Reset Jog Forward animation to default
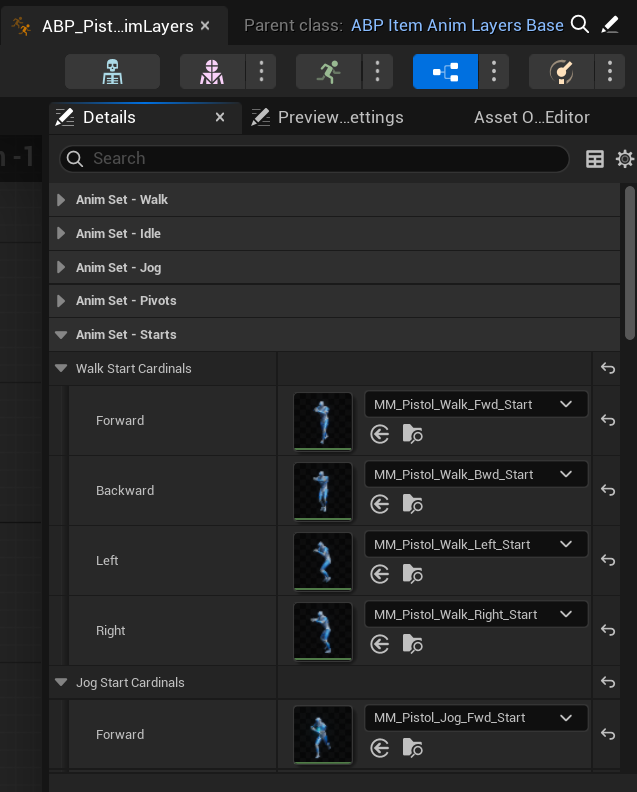Image resolution: width=637 pixels, height=792 pixels. pyautogui.click(x=608, y=734)
